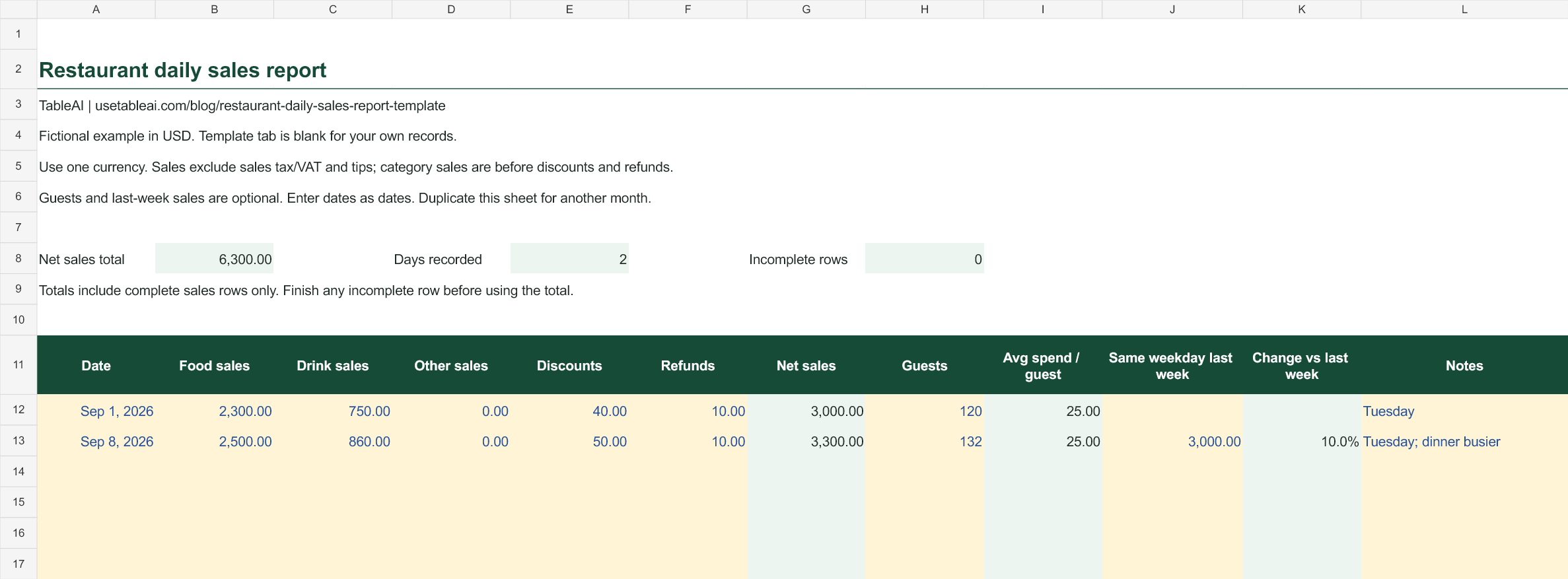Select the 10.0% change cell
1568x579 pixels.
(1302, 442)
